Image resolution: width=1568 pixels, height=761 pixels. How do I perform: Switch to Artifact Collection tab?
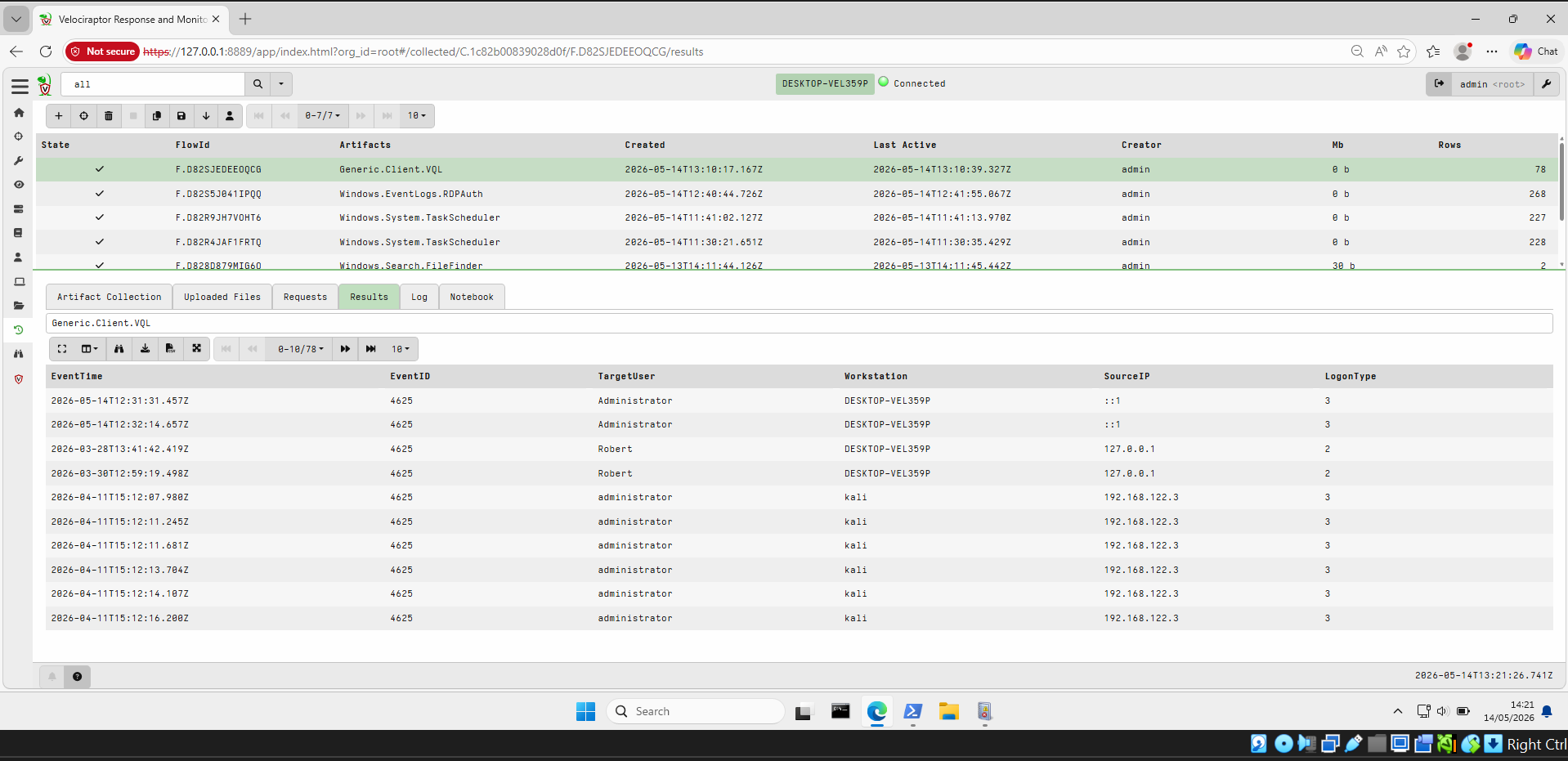point(110,297)
